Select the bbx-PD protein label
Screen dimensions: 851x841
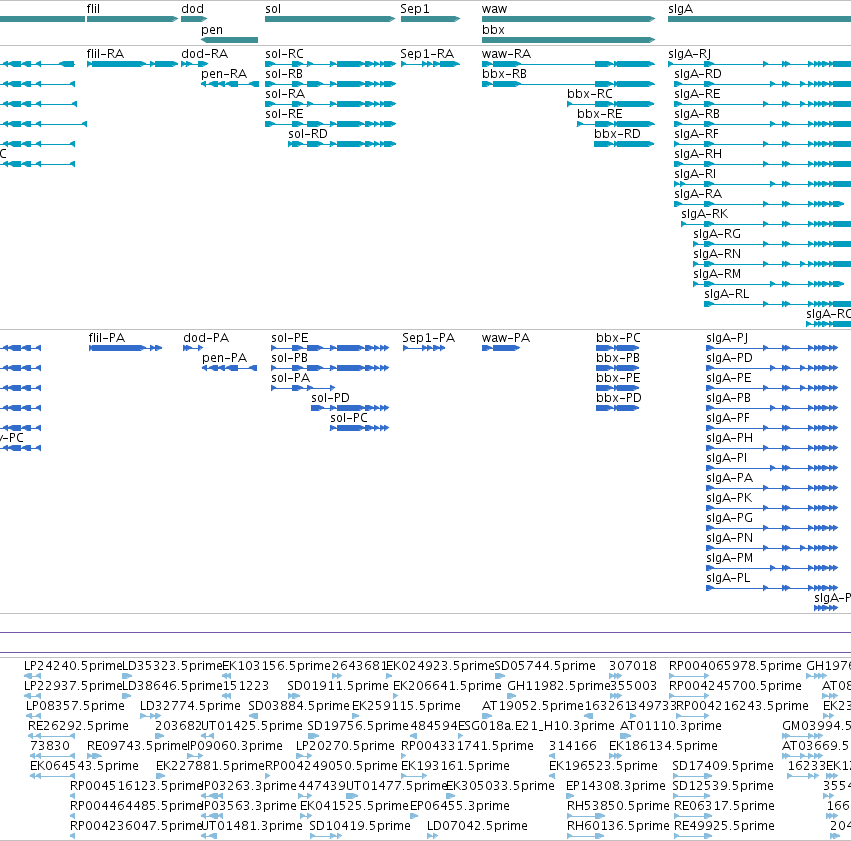(619, 398)
